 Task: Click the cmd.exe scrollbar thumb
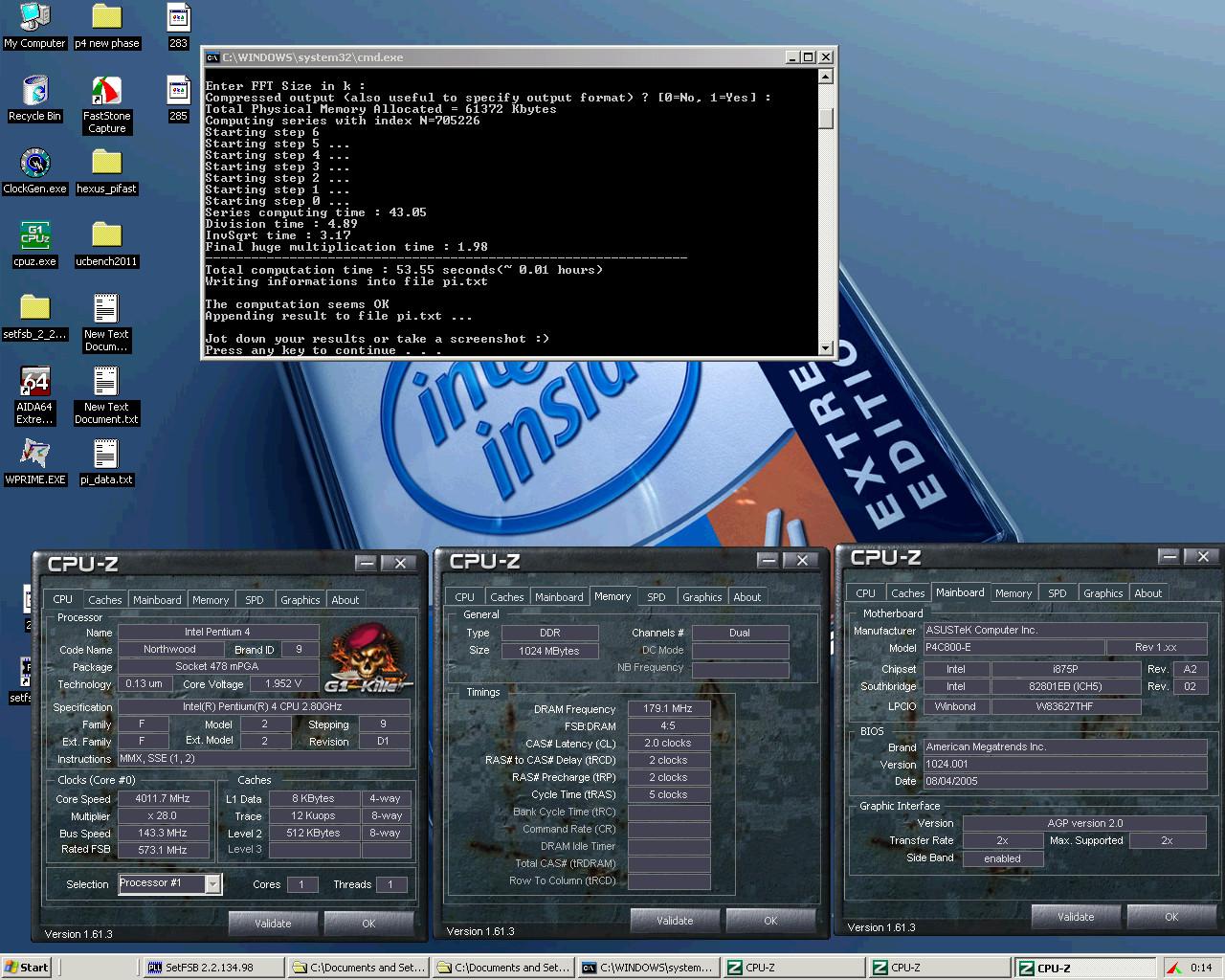tap(826, 119)
